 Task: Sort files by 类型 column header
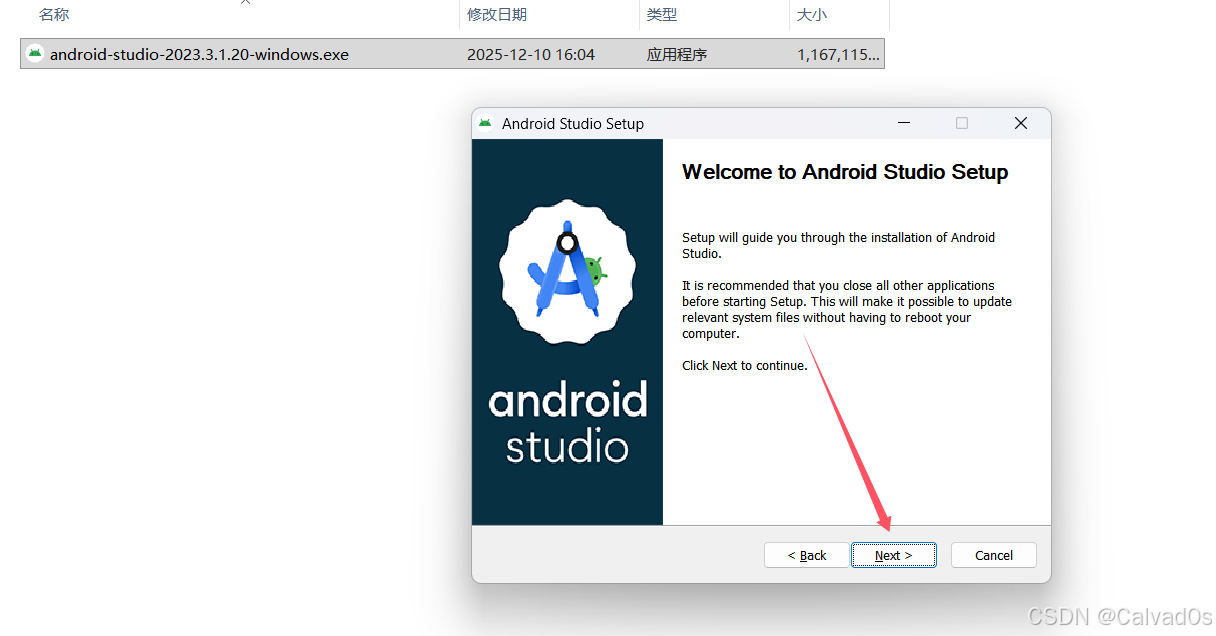[x=662, y=15]
